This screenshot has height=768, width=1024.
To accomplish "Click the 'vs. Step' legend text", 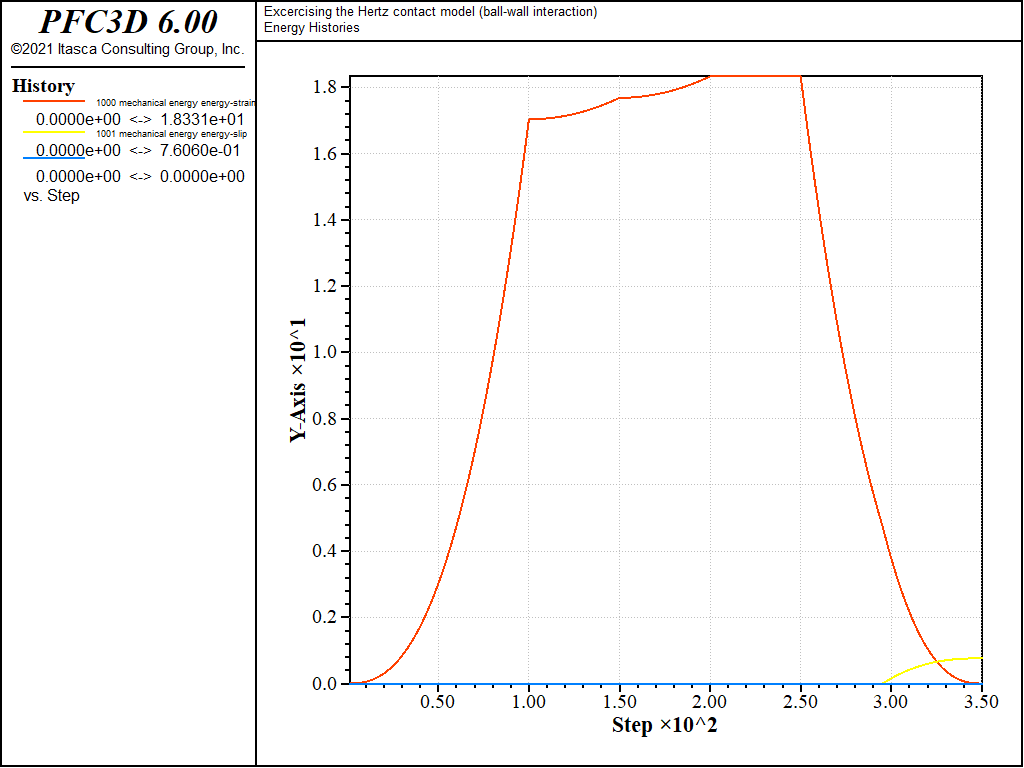I will 52,195.
